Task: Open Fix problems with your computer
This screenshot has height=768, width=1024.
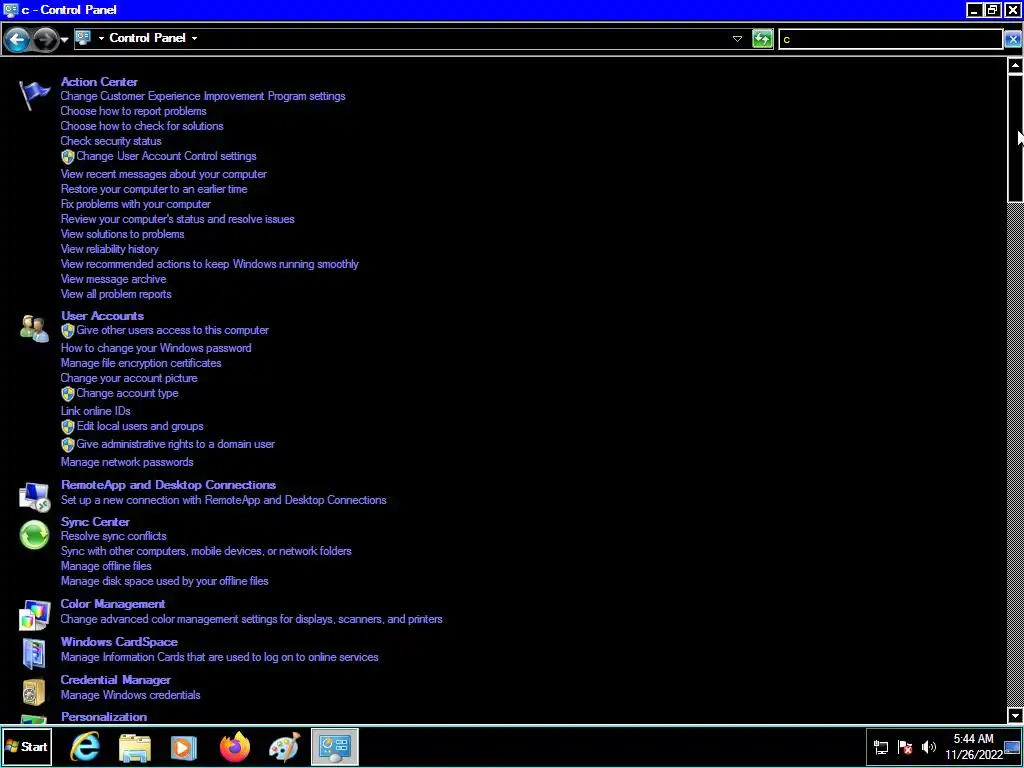Action: coord(136,204)
